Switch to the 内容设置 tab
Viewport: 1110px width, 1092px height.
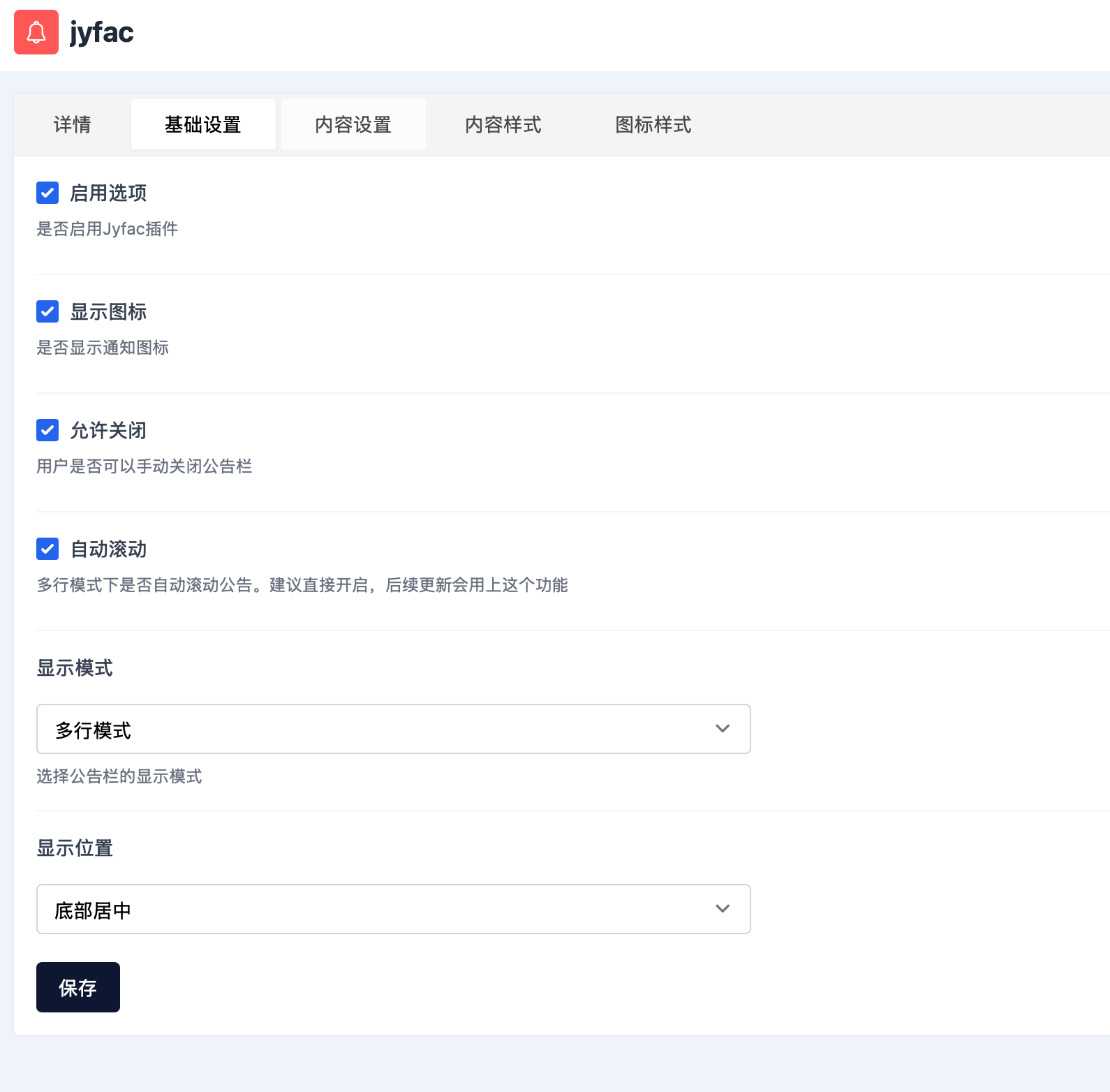click(x=353, y=124)
